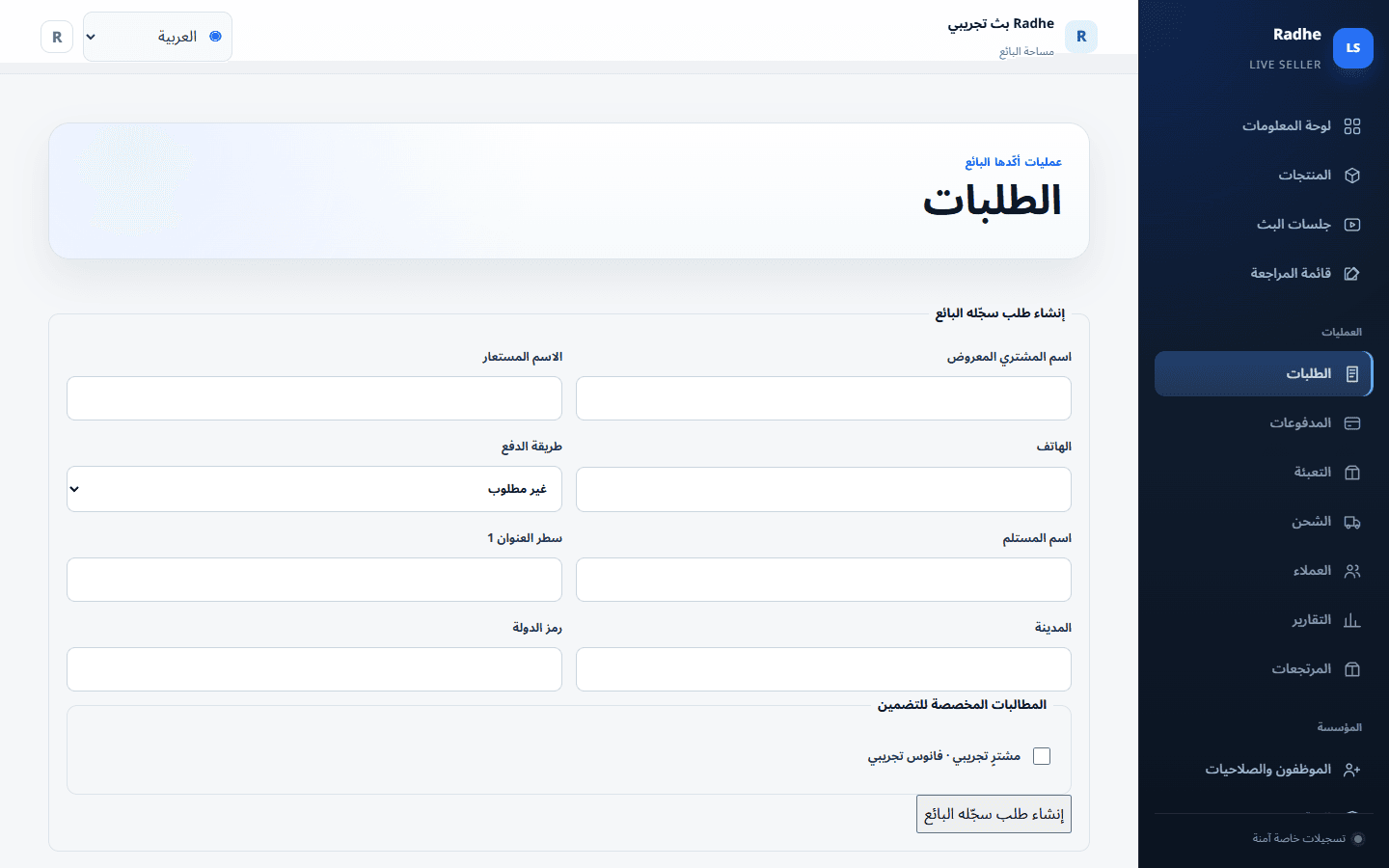Image resolution: width=1389 pixels, height=868 pixels.
Task: Open the العربية language dropdown
Action: (x=157, y=37)
